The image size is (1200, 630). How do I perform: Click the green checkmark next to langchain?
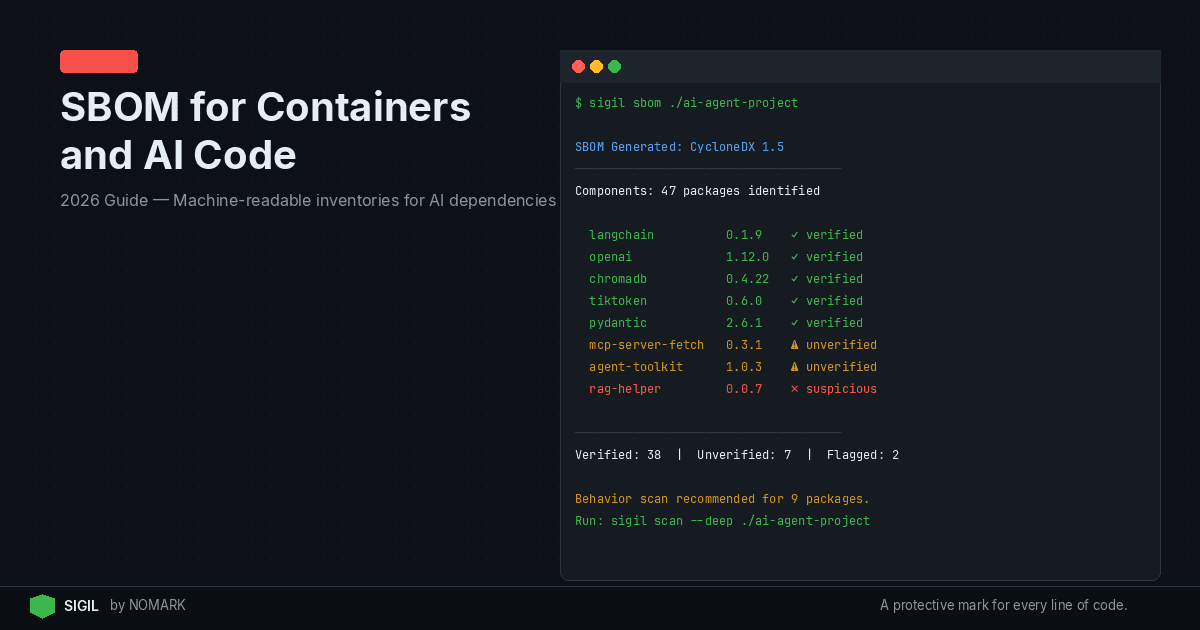(795, 234)
